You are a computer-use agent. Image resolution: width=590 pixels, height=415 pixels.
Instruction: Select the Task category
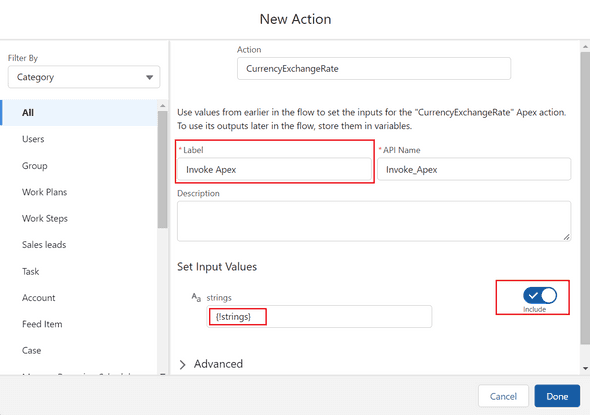point(79,271)
